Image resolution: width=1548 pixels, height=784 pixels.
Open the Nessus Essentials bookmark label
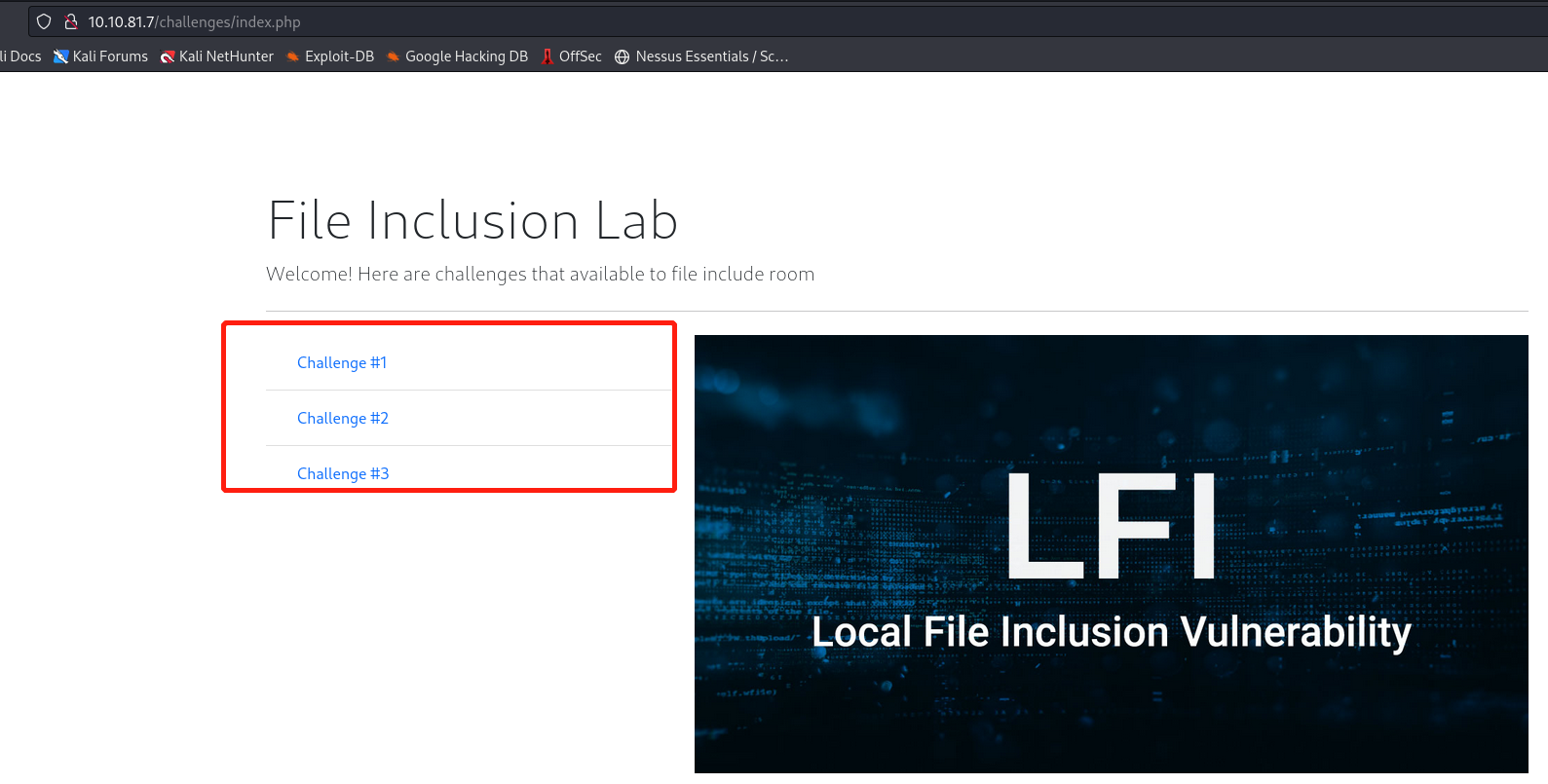pyautogui.click(x=711, y=56)
